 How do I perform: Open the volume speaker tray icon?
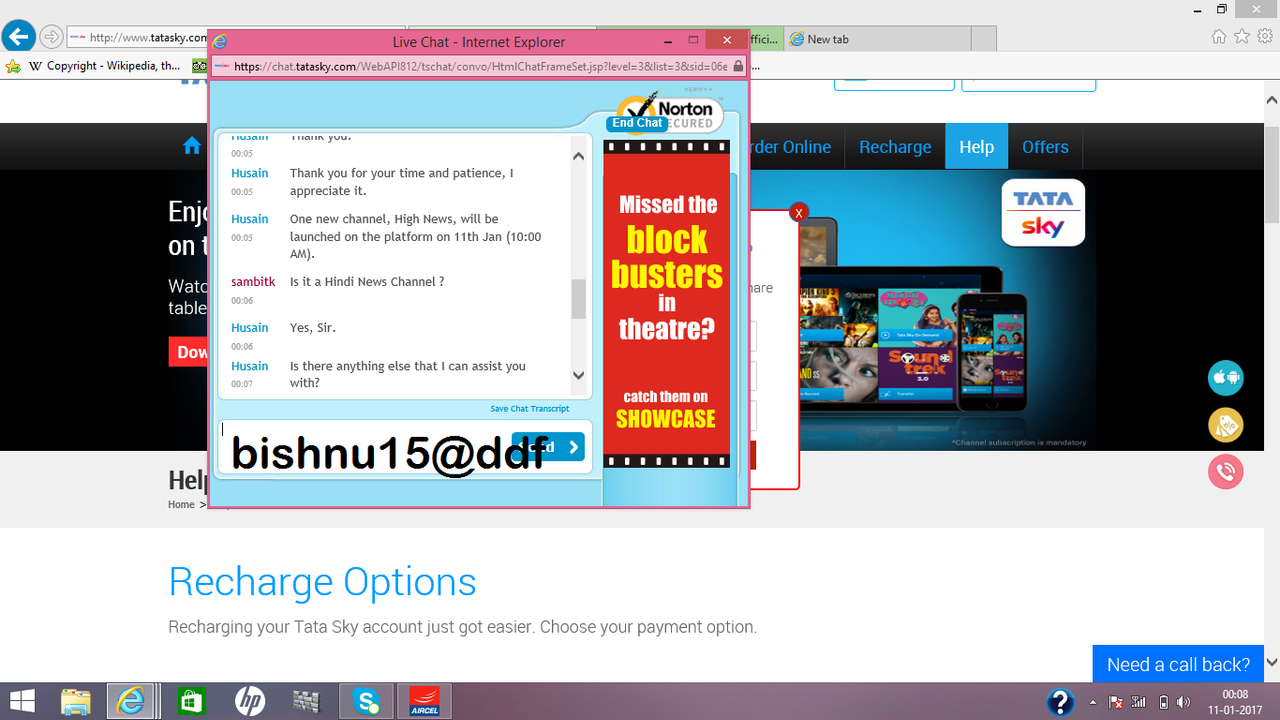click(x=1184, y=702)
